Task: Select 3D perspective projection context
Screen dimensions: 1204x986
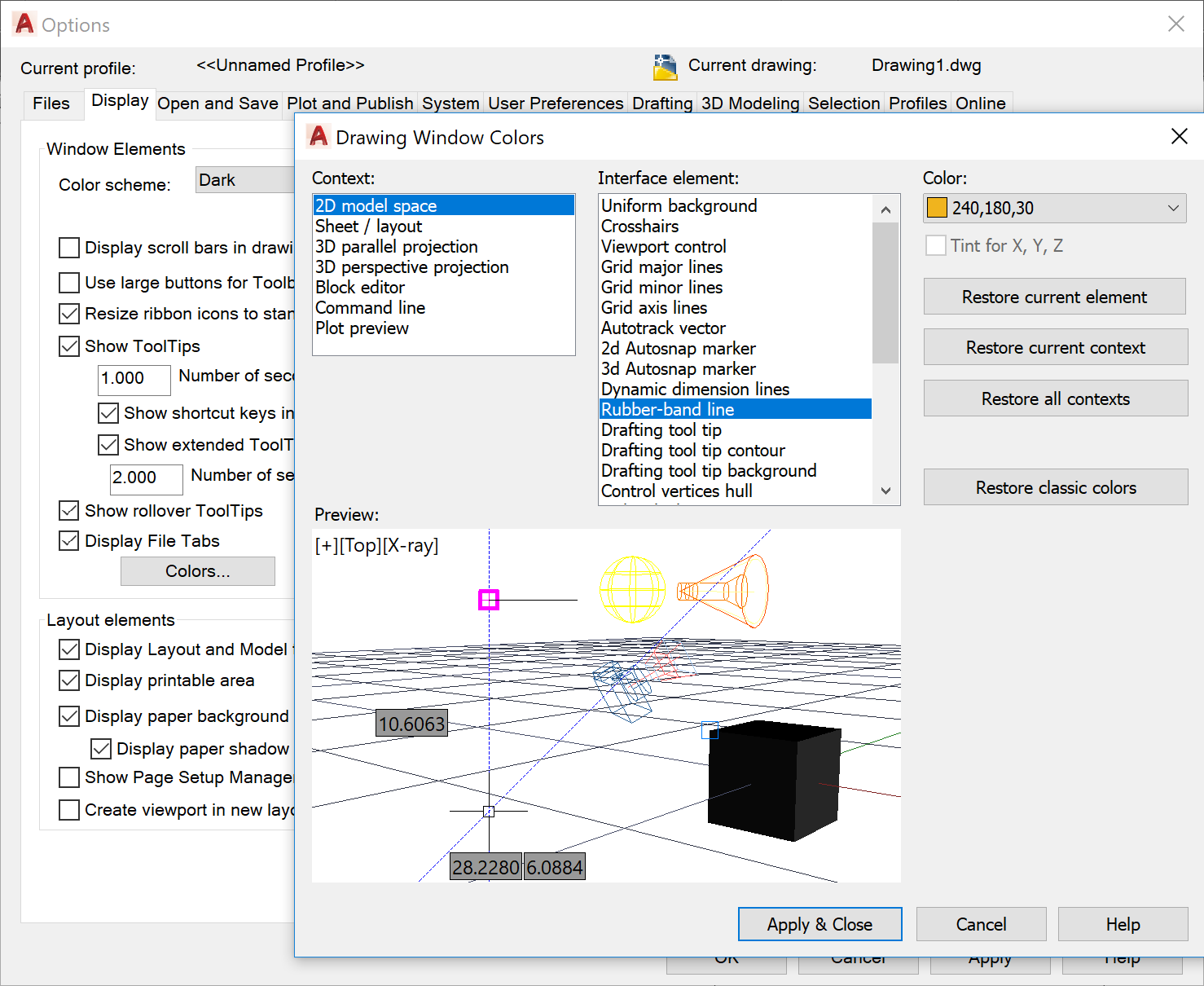Action: pyautogui.click(x=444, y=266)
